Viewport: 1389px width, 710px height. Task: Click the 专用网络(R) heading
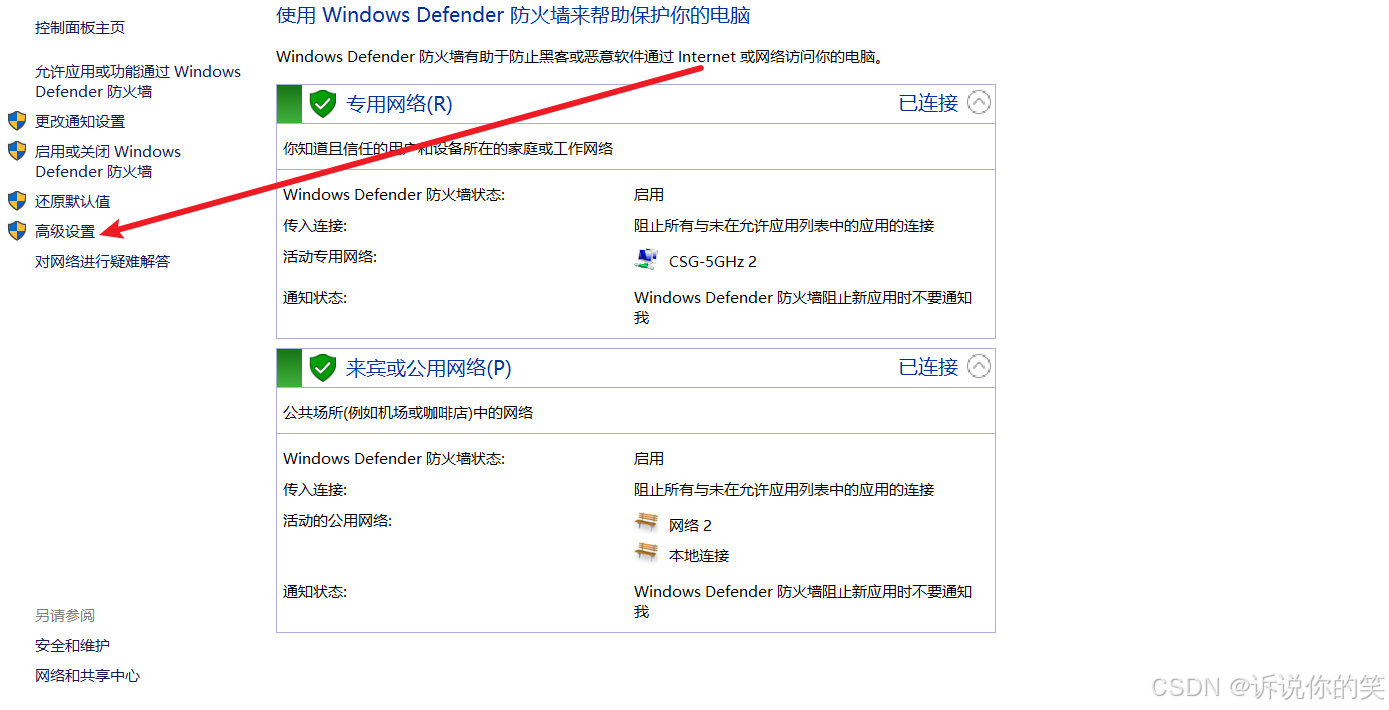[x=399, y=104]
